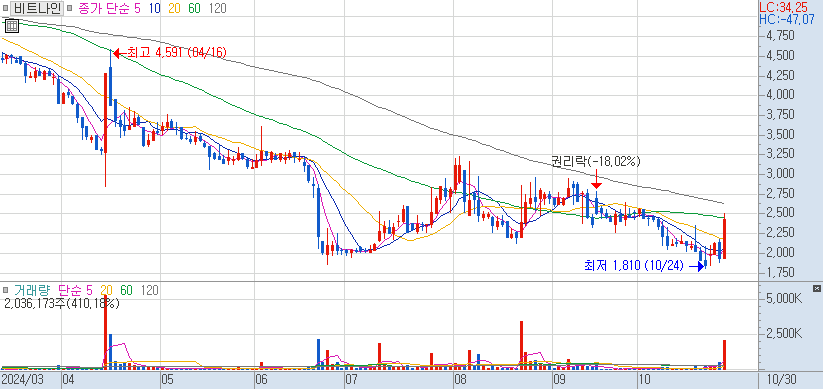Click the 05 month date axis label
Image resolution: width=823 pixels, height=389 pixels.
click(167, 379)
